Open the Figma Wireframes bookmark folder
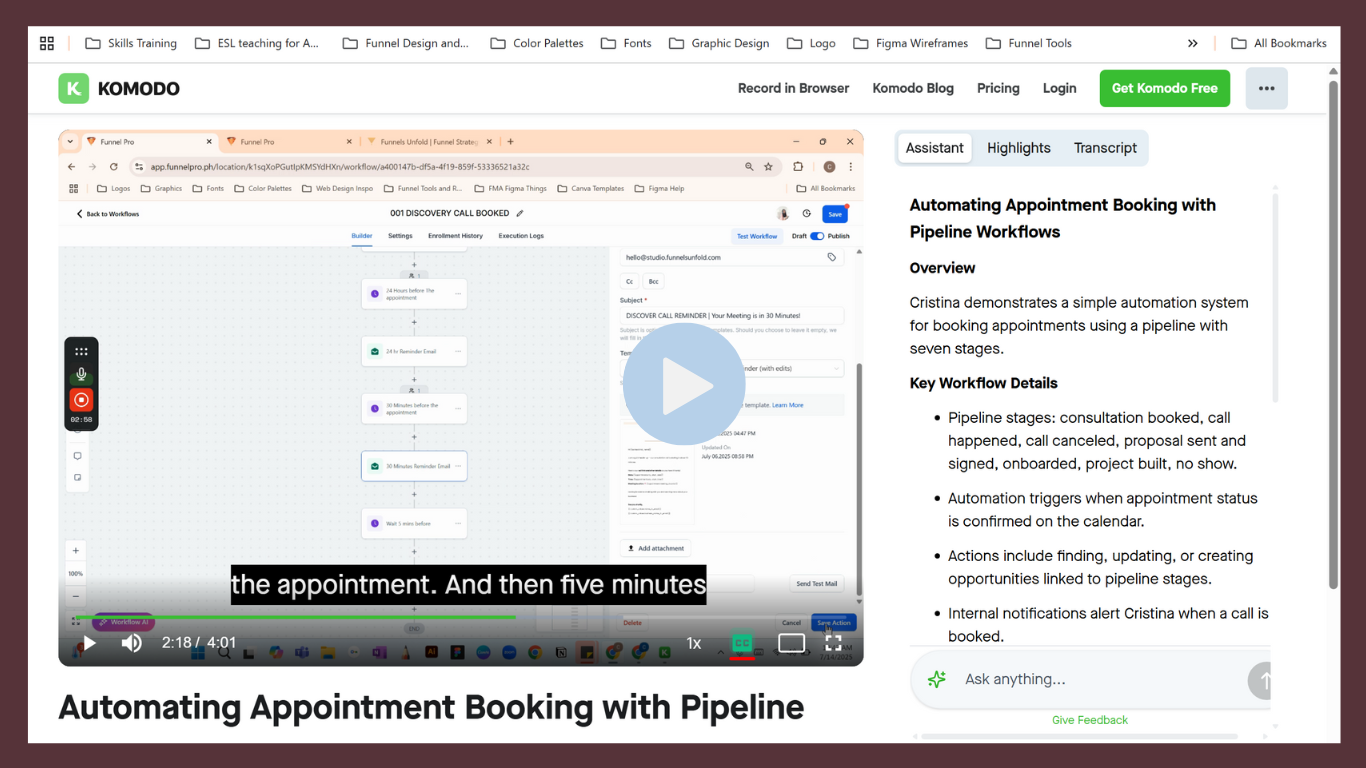 (910, 43)
